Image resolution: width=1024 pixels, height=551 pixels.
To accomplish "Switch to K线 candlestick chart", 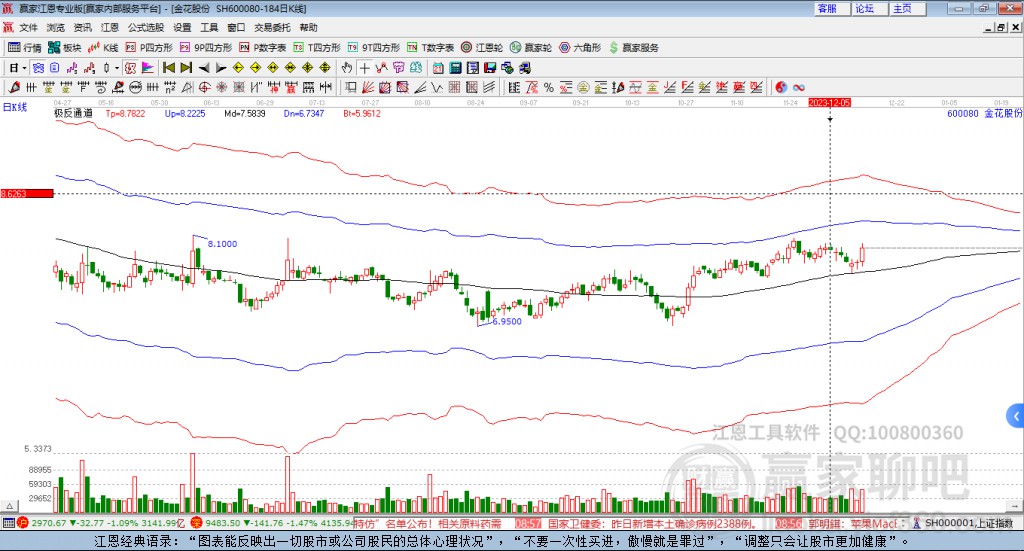I will point(104,47).
